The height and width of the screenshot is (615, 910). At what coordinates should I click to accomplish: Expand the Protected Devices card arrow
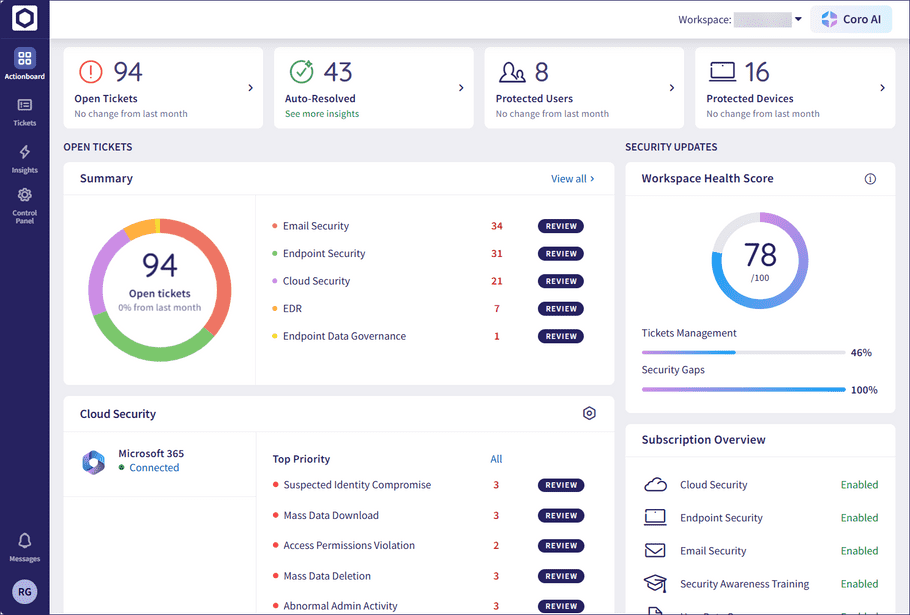(x=882, y=88)
